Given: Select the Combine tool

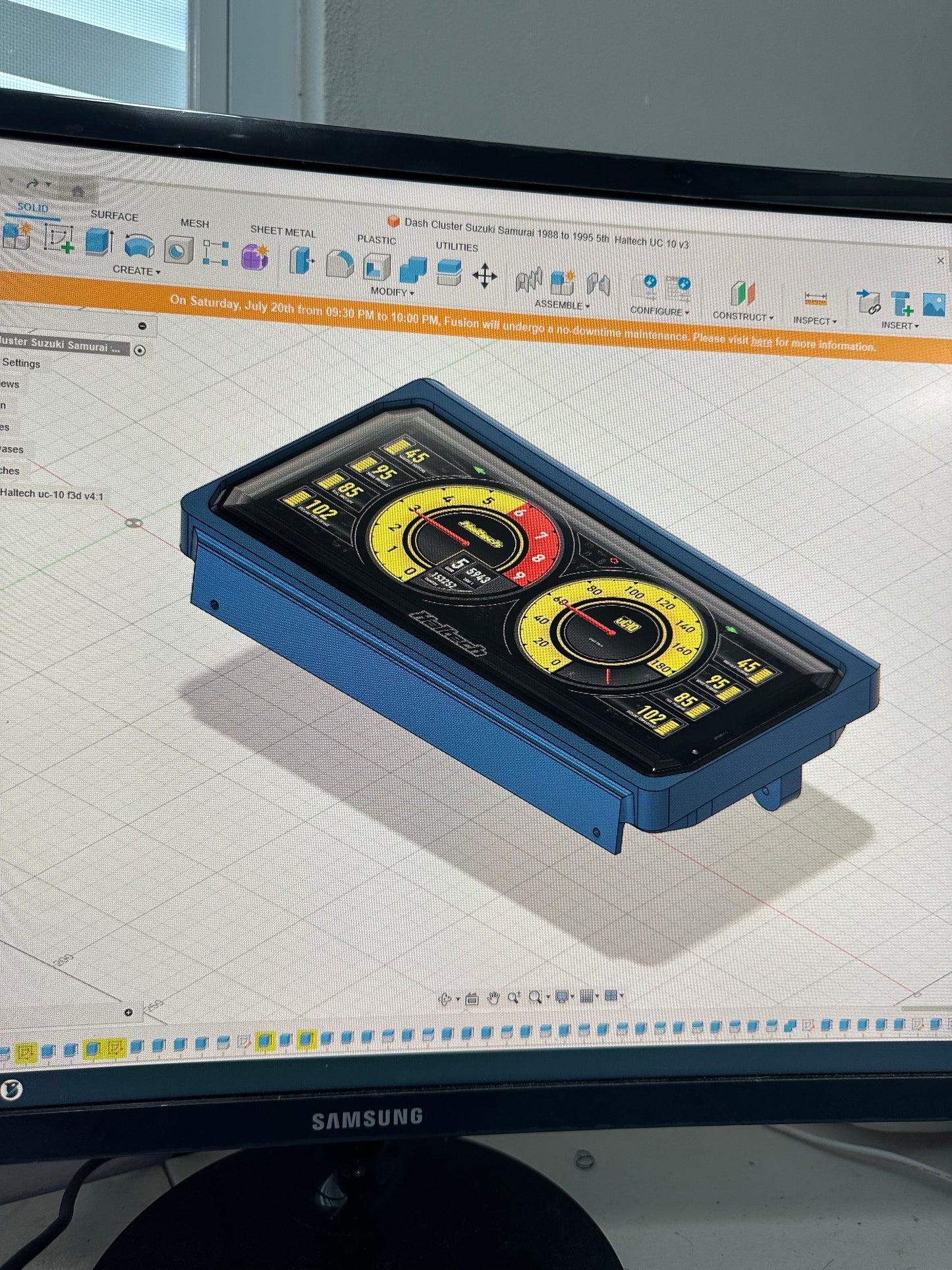Looking at the screenshot, I should pos(413,270).
